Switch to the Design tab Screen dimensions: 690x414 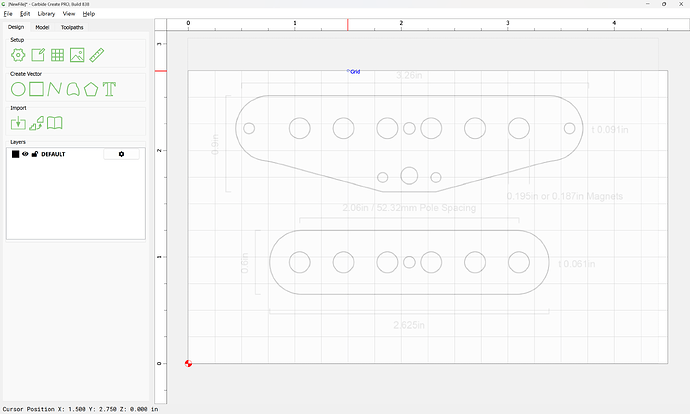pyautogui.click(x=16, y=27)
